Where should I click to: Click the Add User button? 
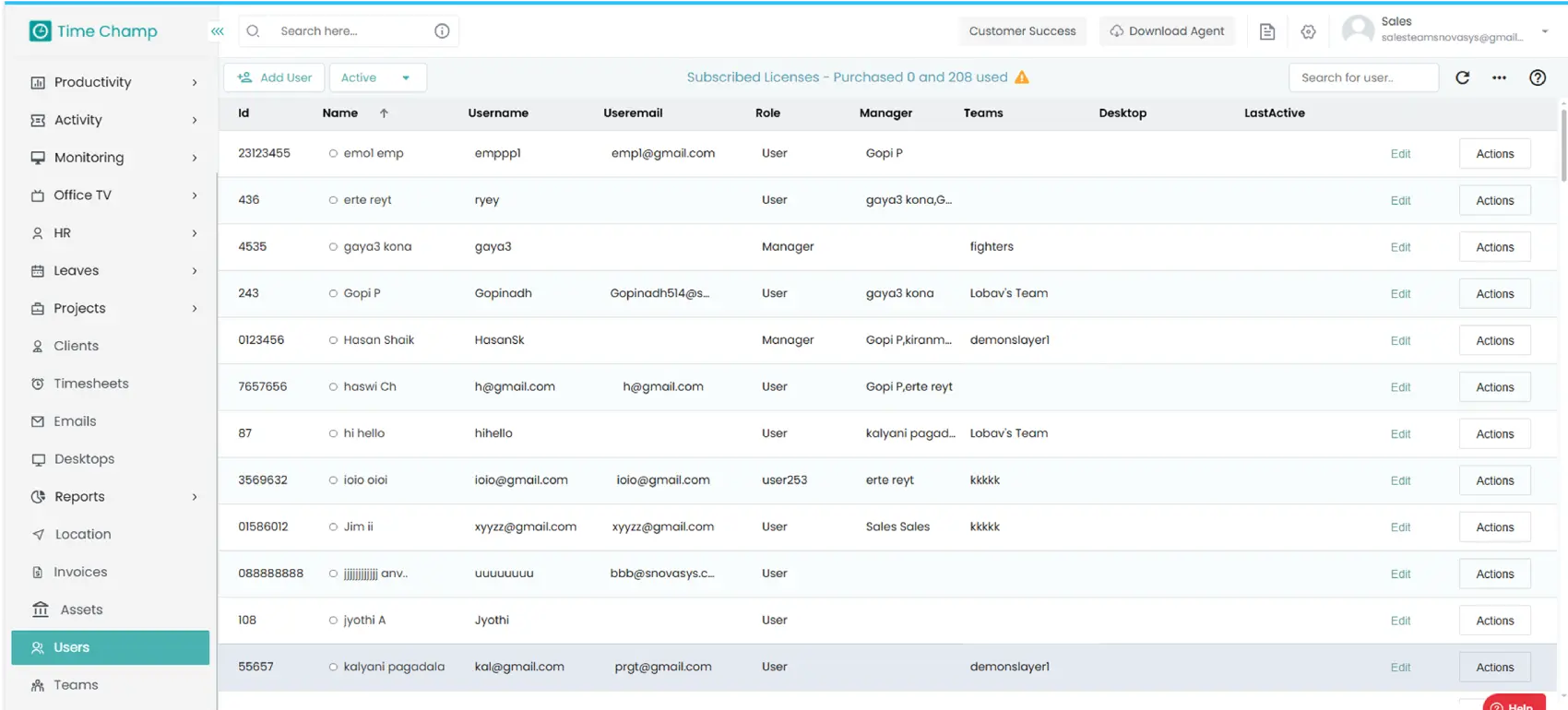274,77
